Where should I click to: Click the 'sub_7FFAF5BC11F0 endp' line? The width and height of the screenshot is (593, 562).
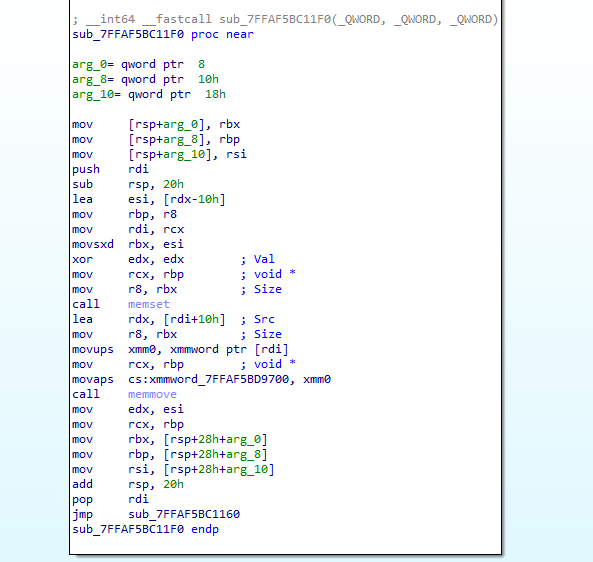coord(146,529)
